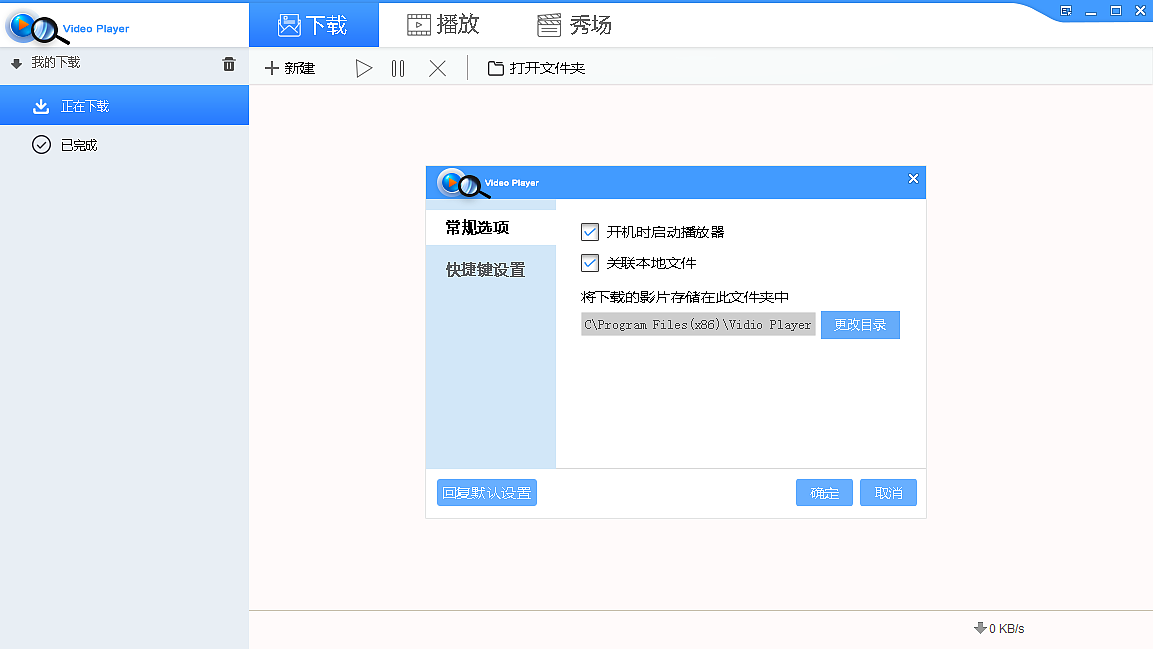
Task: Click the download path input field
Action: (697, 324)
